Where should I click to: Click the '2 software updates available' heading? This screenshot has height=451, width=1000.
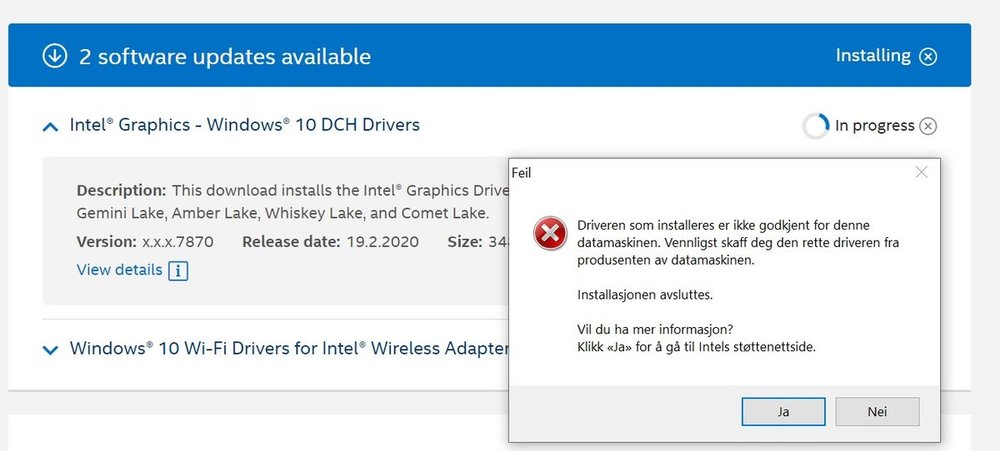tap(224, 56)
